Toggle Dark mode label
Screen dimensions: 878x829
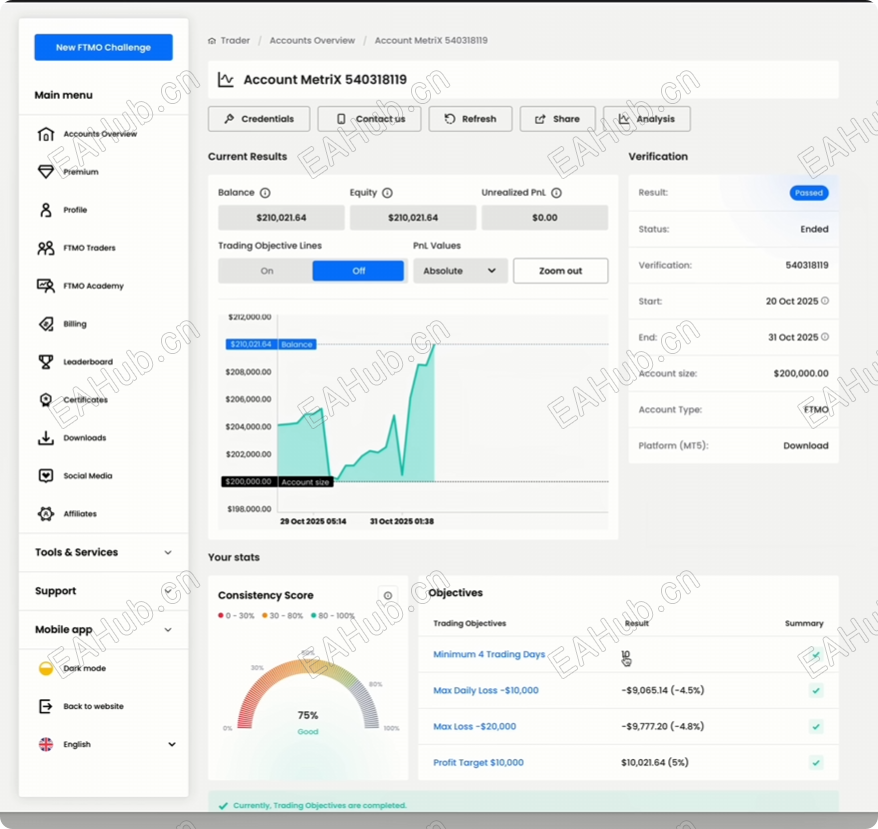[x=85, y=668]
